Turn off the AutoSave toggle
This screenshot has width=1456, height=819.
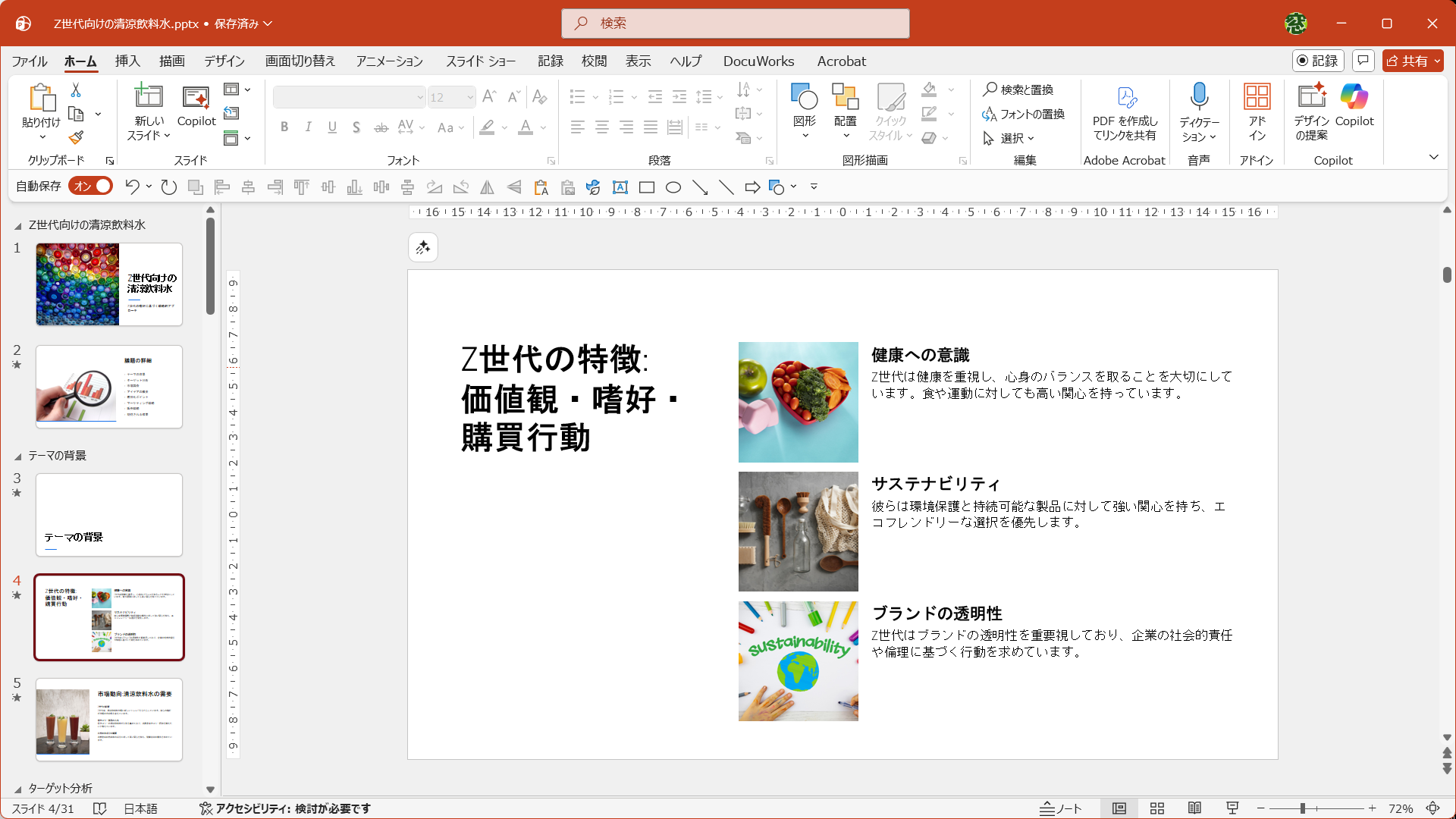(90, 186)
